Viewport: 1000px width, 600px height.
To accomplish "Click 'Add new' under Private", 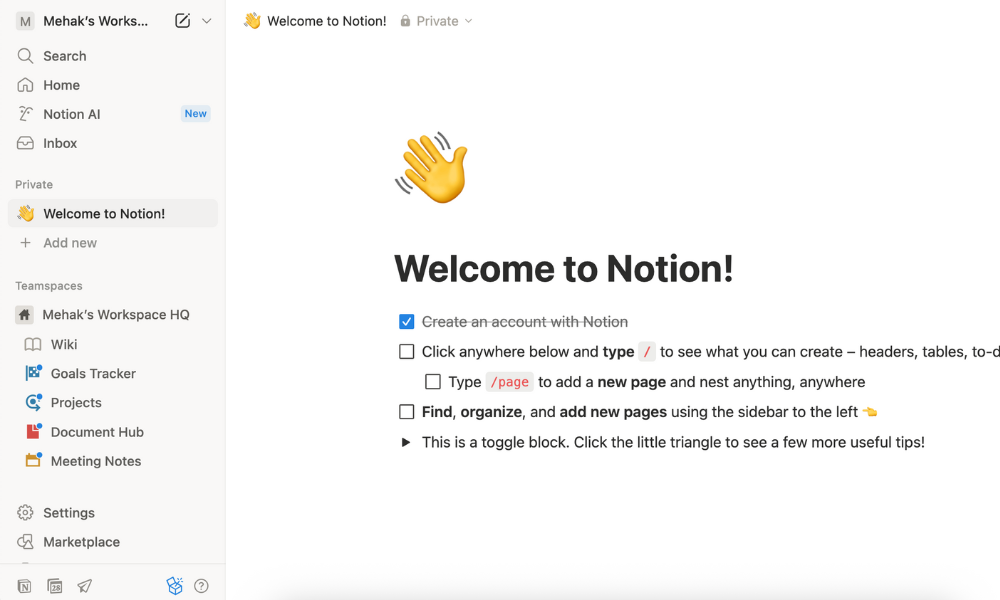I will tap(70, 243).
